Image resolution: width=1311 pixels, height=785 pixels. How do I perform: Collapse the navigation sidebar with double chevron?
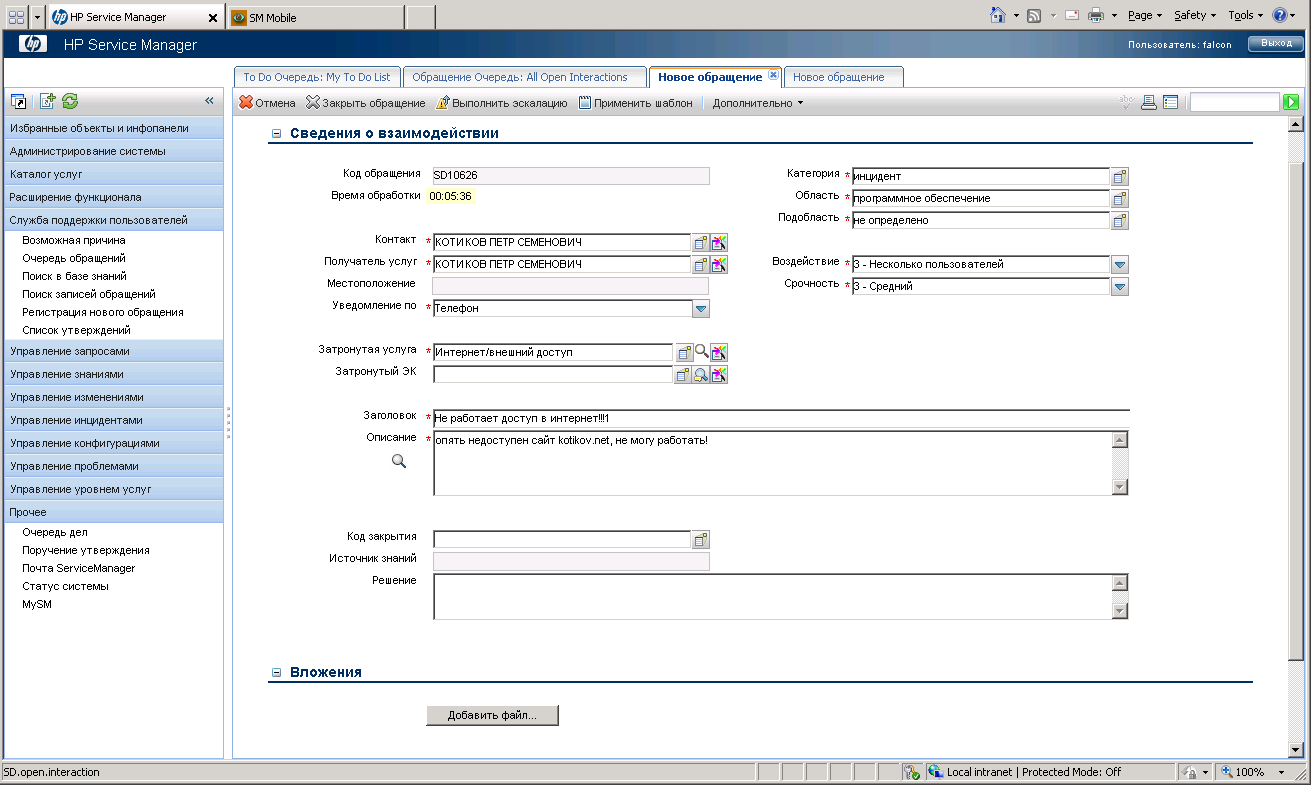tap(210, 101)
